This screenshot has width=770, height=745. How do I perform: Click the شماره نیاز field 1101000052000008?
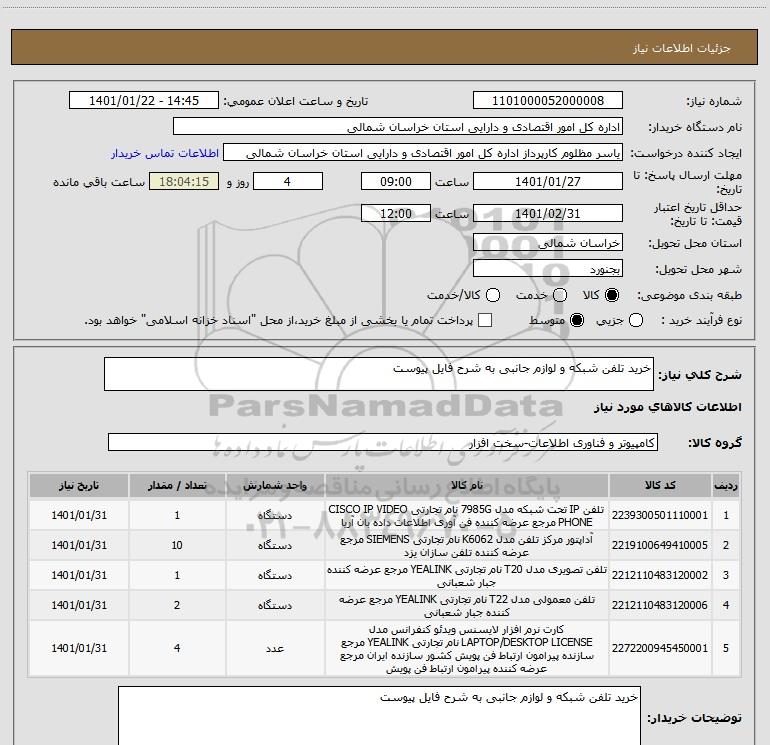click(548, 100)
